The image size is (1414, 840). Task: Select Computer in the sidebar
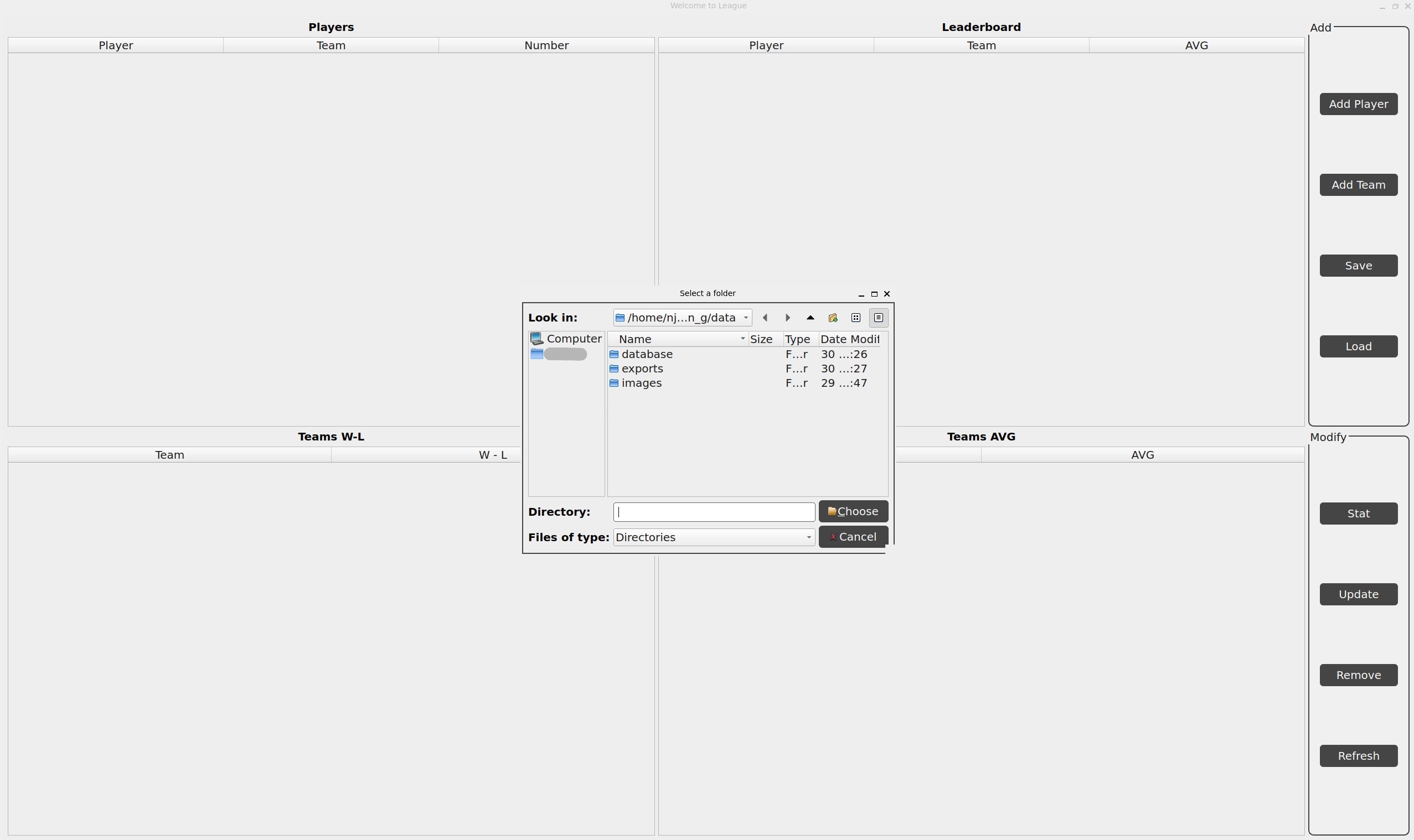(x=566, y=339)
